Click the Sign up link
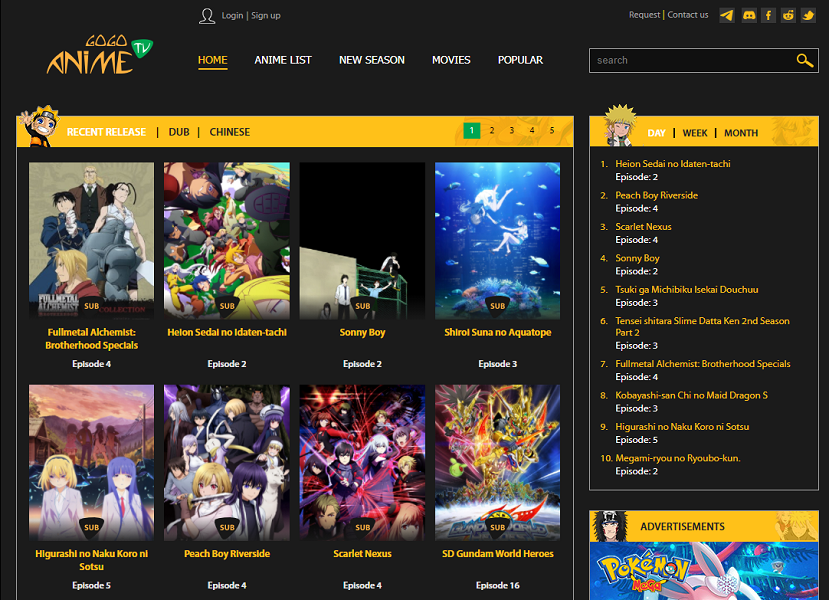This screenshot has width=829, height=600. tap(265, 15)
